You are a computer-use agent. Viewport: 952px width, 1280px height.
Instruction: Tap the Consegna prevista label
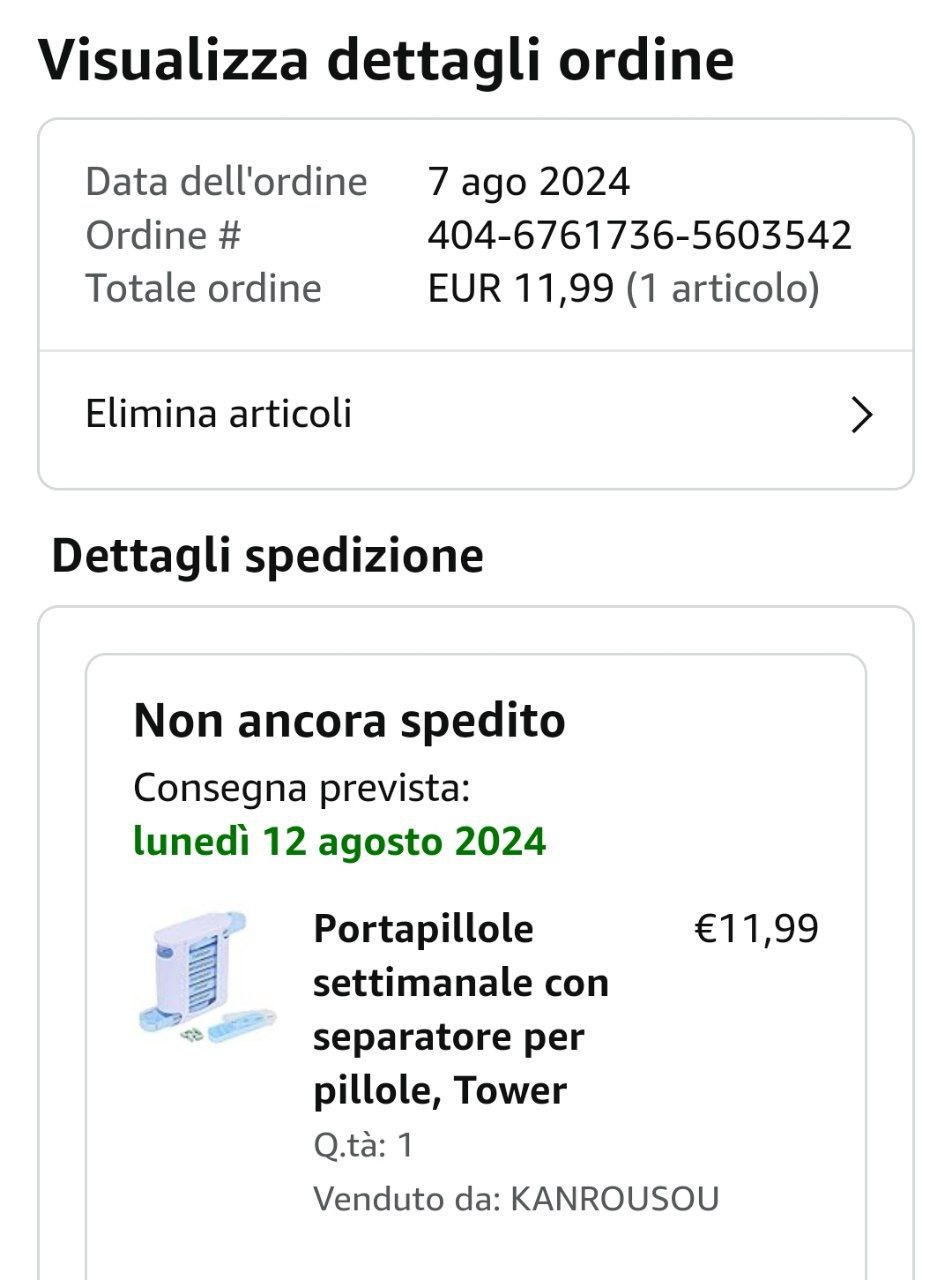click(301, 788)
